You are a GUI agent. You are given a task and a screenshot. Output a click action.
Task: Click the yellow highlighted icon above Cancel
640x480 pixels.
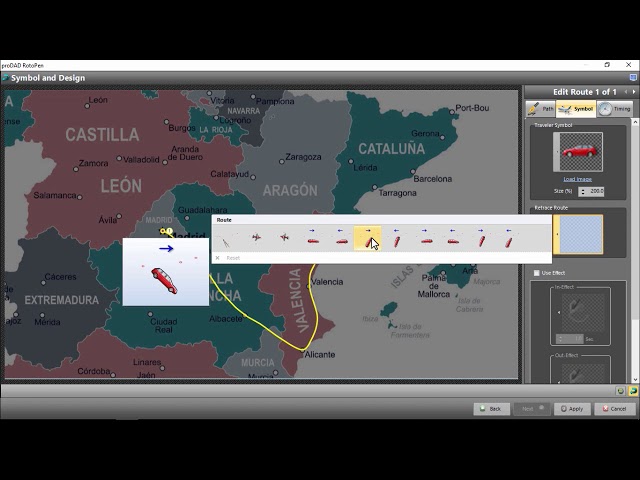point(633,391)
